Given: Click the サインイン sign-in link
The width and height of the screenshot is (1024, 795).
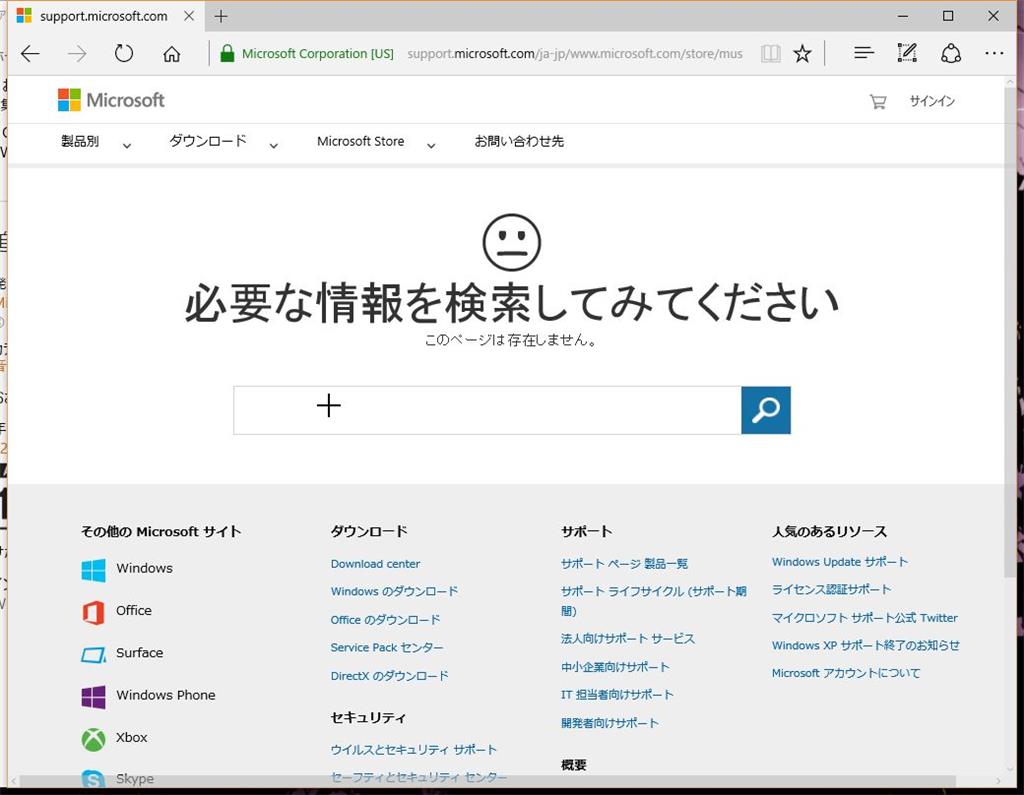Looking at the screenshot, I should [932, 101].
